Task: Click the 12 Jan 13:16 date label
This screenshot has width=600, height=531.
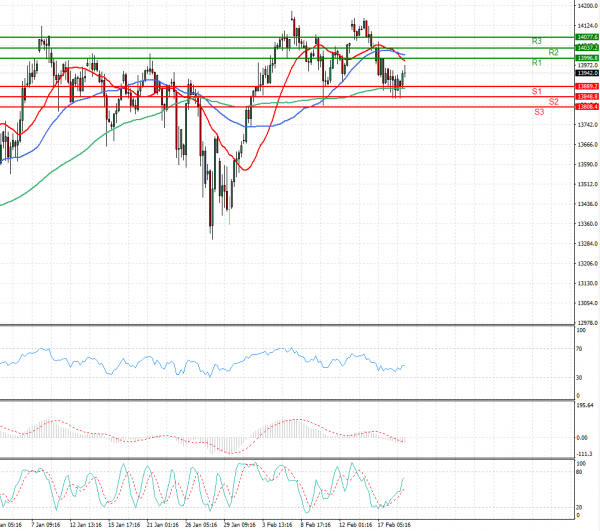Action: pos(86,524)
